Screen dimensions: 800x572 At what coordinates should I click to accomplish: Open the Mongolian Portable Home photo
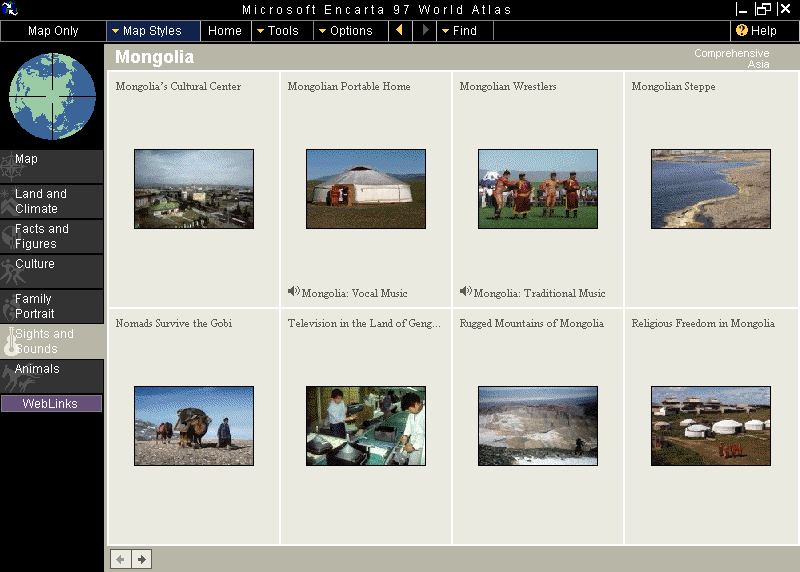point(365,189)
